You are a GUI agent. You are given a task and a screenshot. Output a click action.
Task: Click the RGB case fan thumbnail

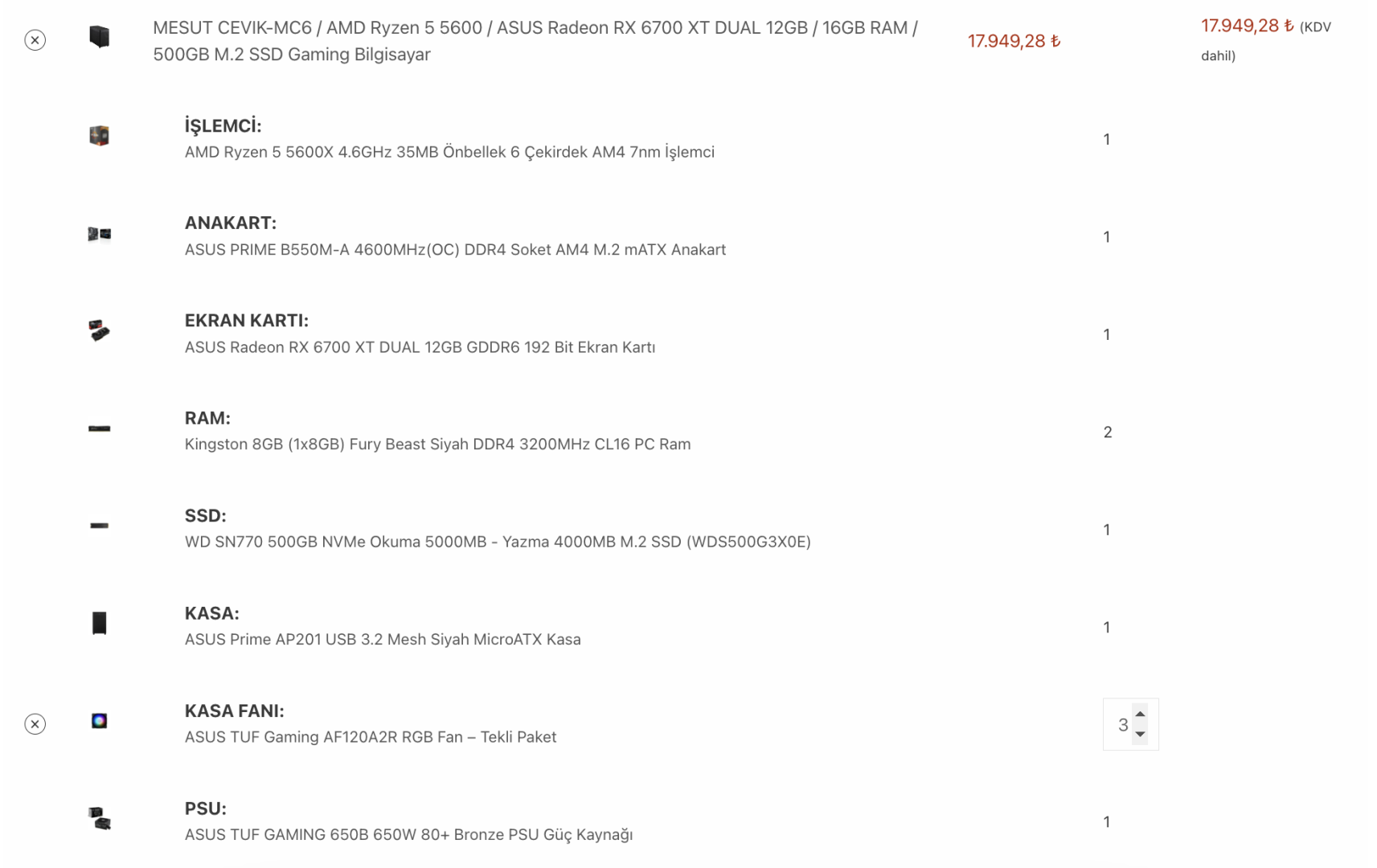coord(99,721)
